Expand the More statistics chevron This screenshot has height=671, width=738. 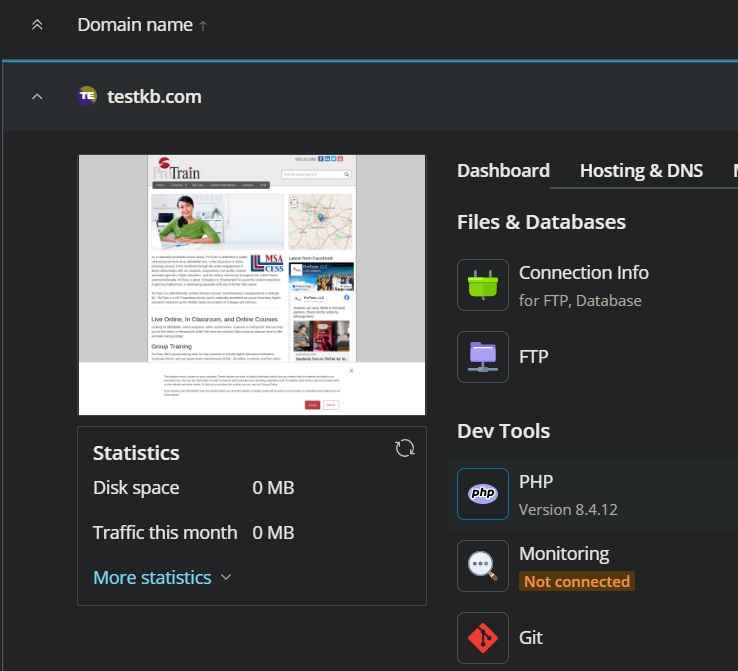(x=225, y=578)
